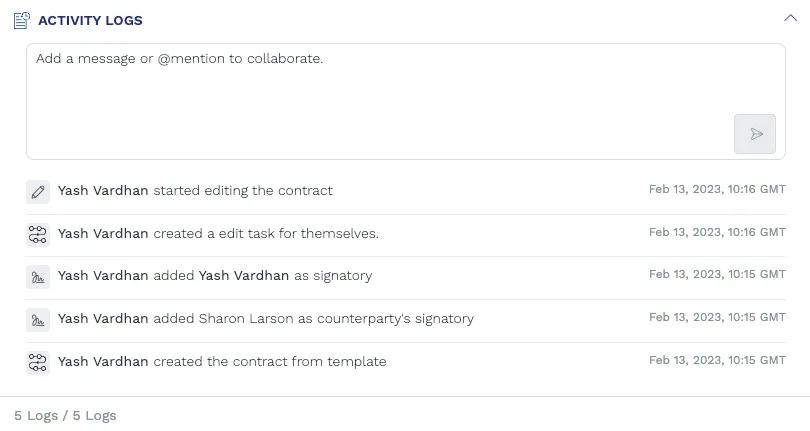Open Yash Vardhan in started editing log
Image resolution: width=810 pixels, height=431 pixels.
pyautogui.click(x=103, y=191)
